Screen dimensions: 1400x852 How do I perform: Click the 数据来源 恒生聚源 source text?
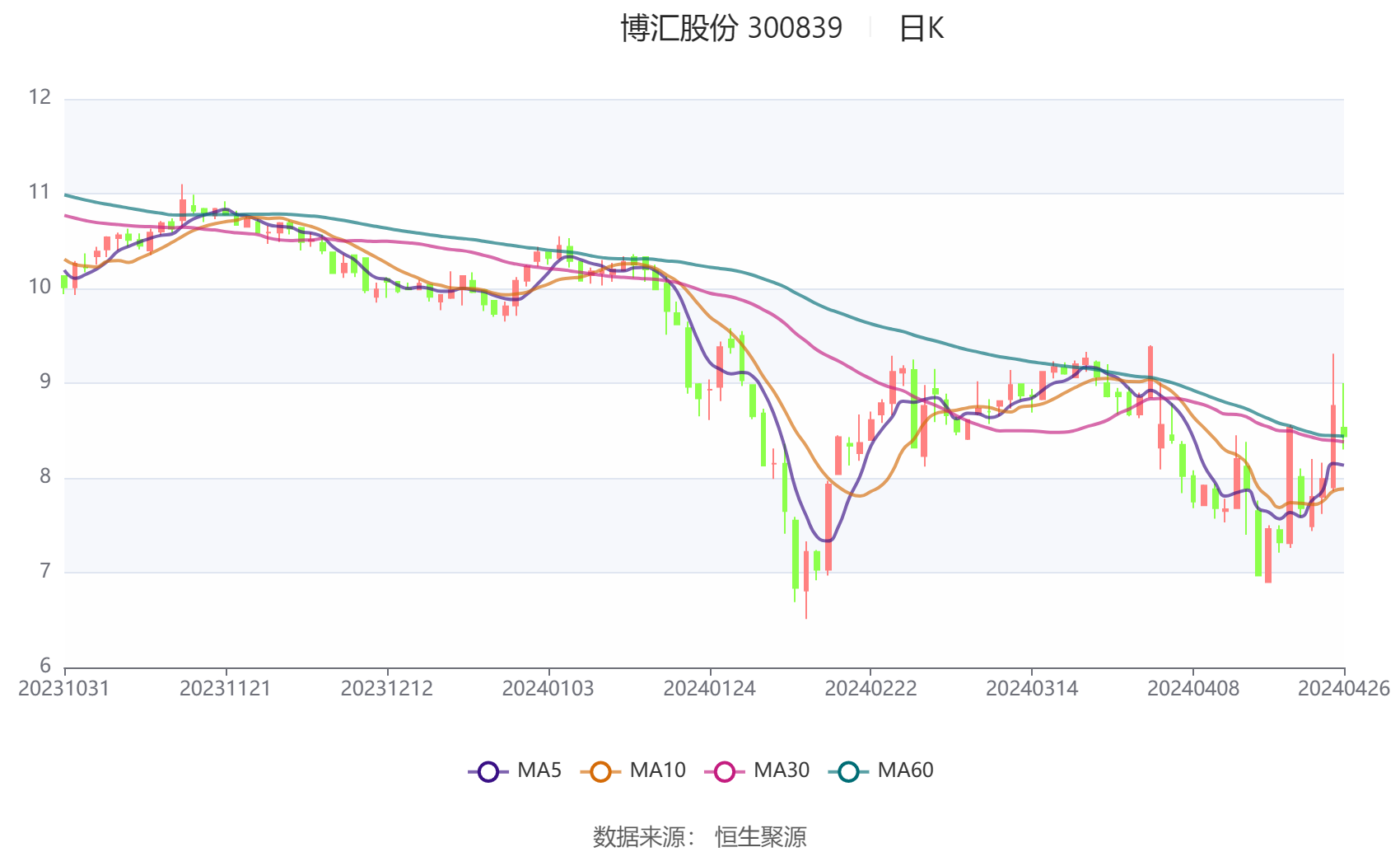click(x=700, y=836)
